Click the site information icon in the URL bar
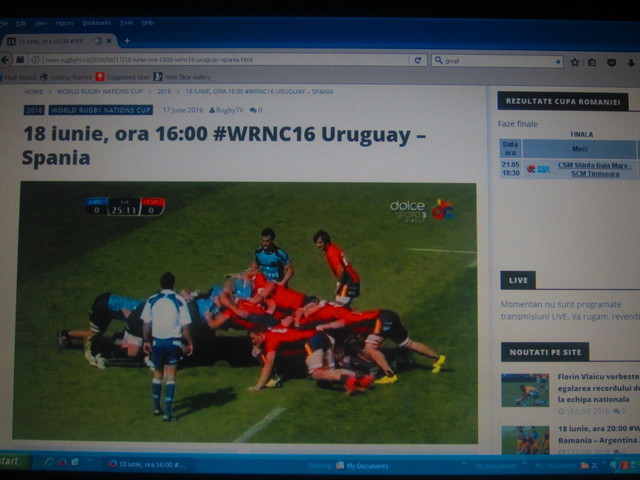This screenshot has height=480, width=640. 36,60
